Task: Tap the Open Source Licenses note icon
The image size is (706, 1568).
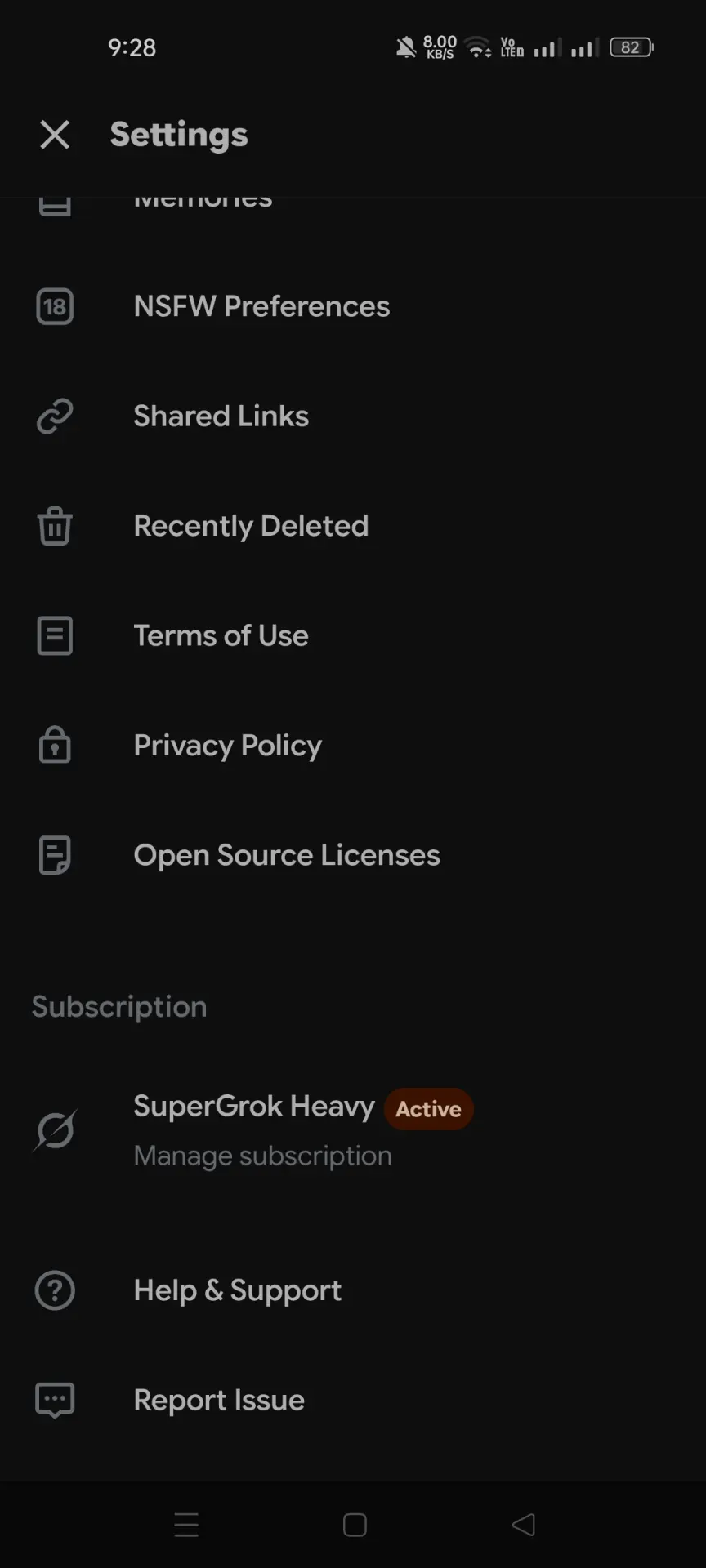Action: (55, 855)
